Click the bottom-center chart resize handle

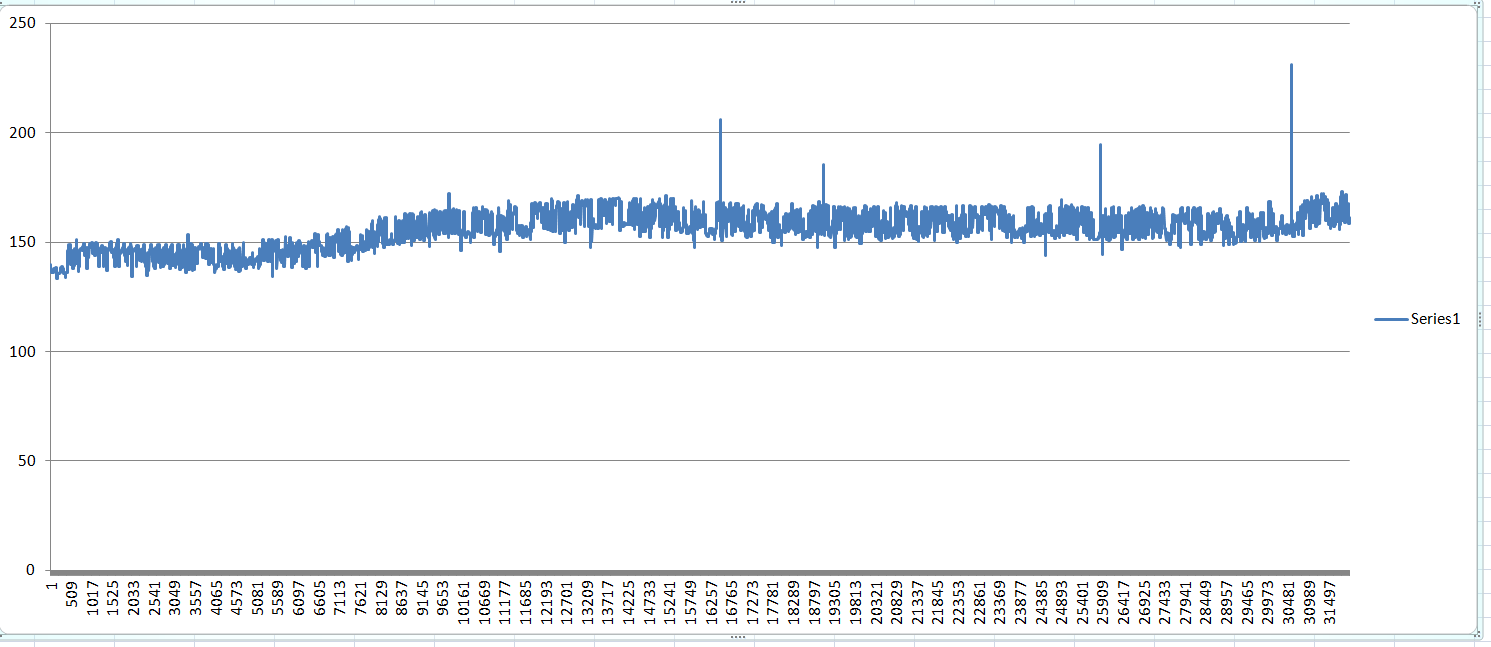[x=738, y=636]
